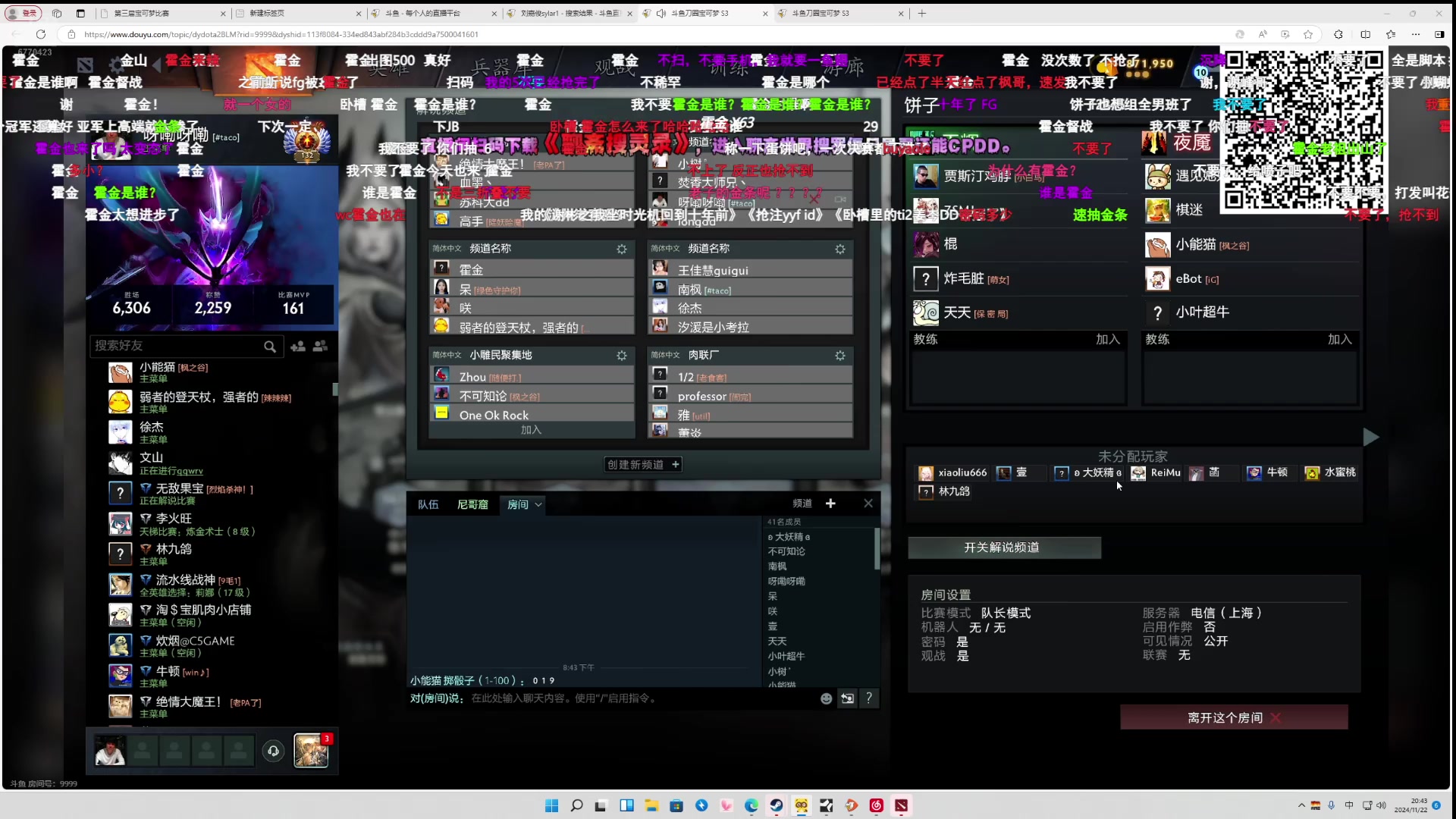Viewport: 1456px width, 819px height.
Task: Click the add friend icon
Action: pyautogui.click(x=298, y=346)
